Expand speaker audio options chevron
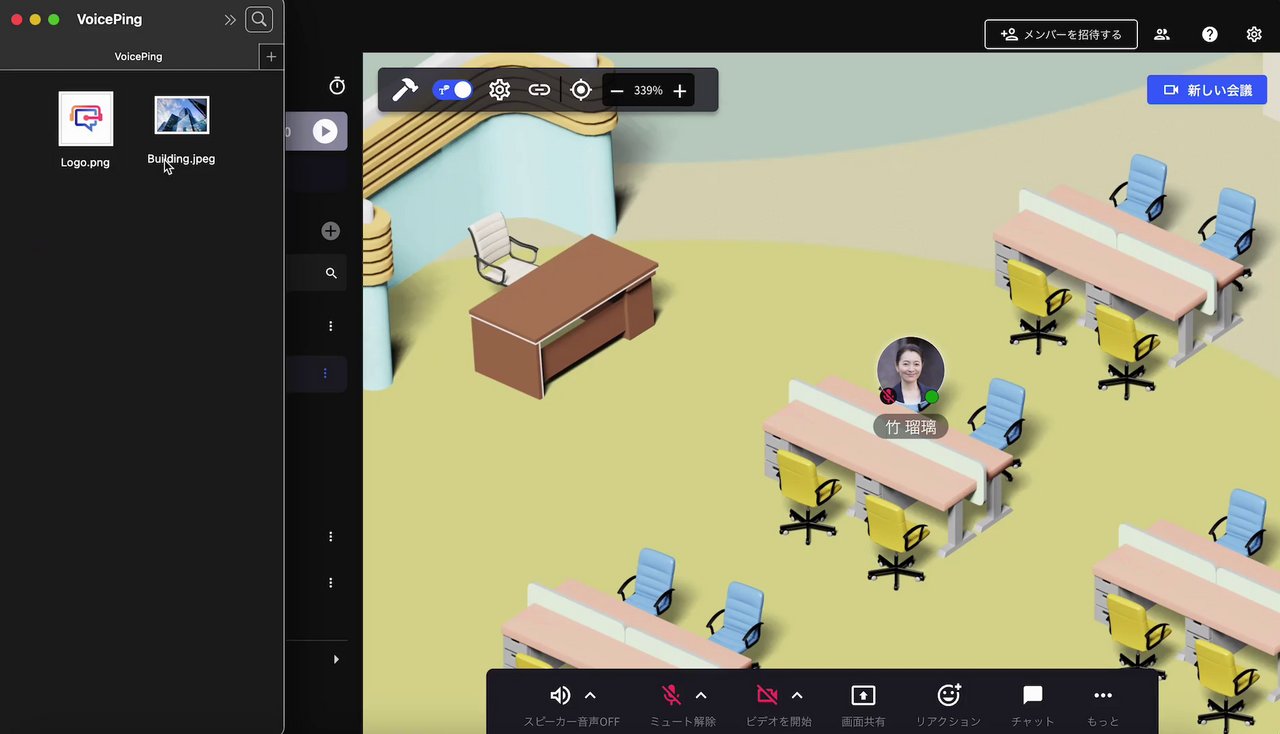The height and width of the screenshot is (734, 1280). [x=590, y=695]
